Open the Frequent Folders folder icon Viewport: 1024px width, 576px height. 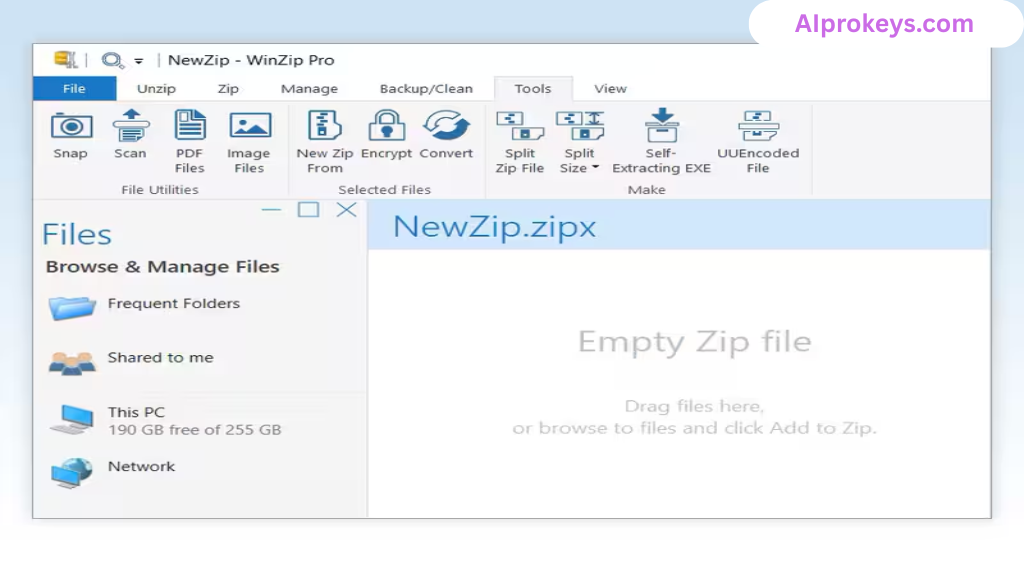[x=72, y=307]
